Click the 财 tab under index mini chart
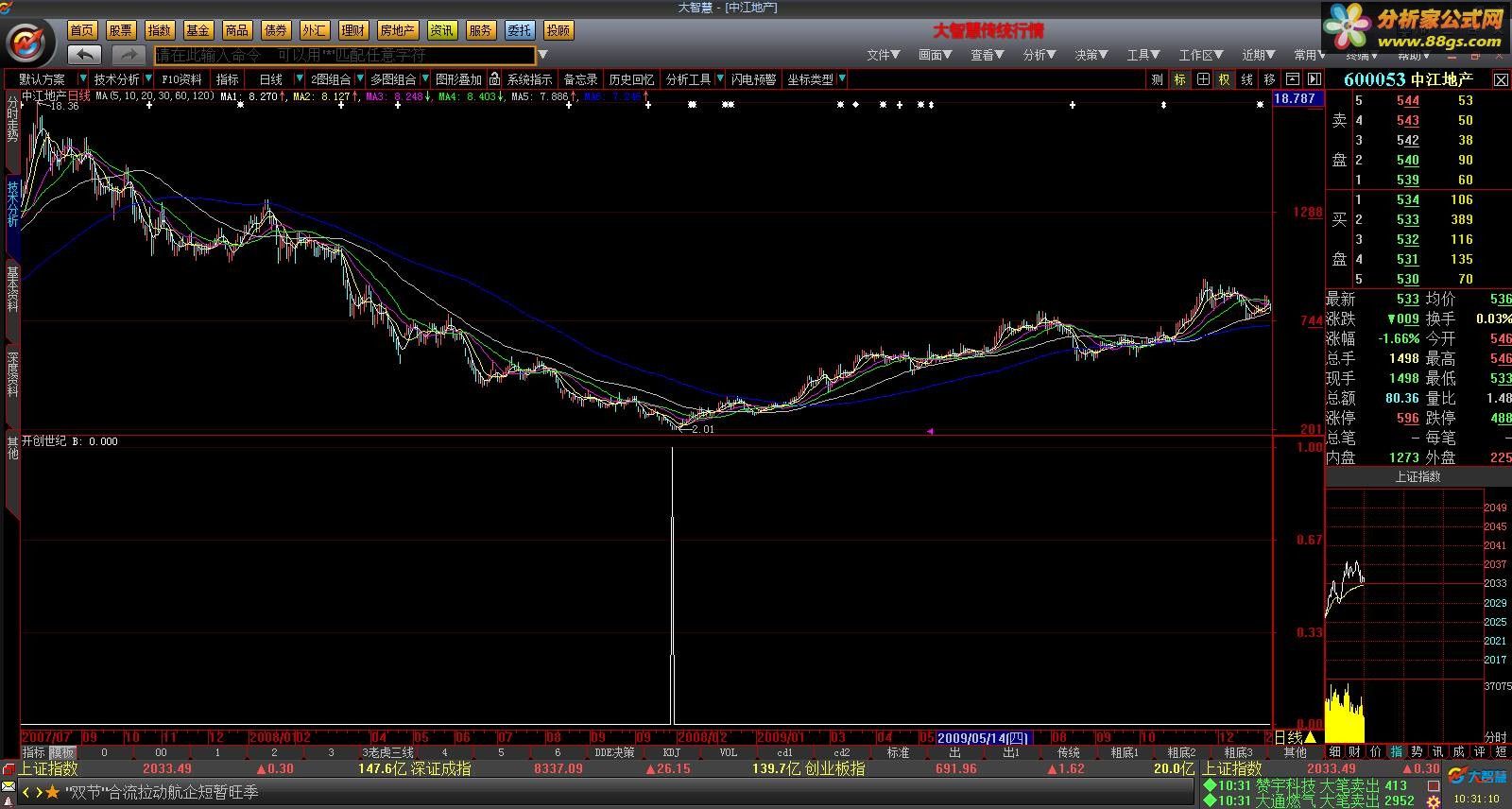This screenshot has height=809, width=1512. (x=1355, y=751)
